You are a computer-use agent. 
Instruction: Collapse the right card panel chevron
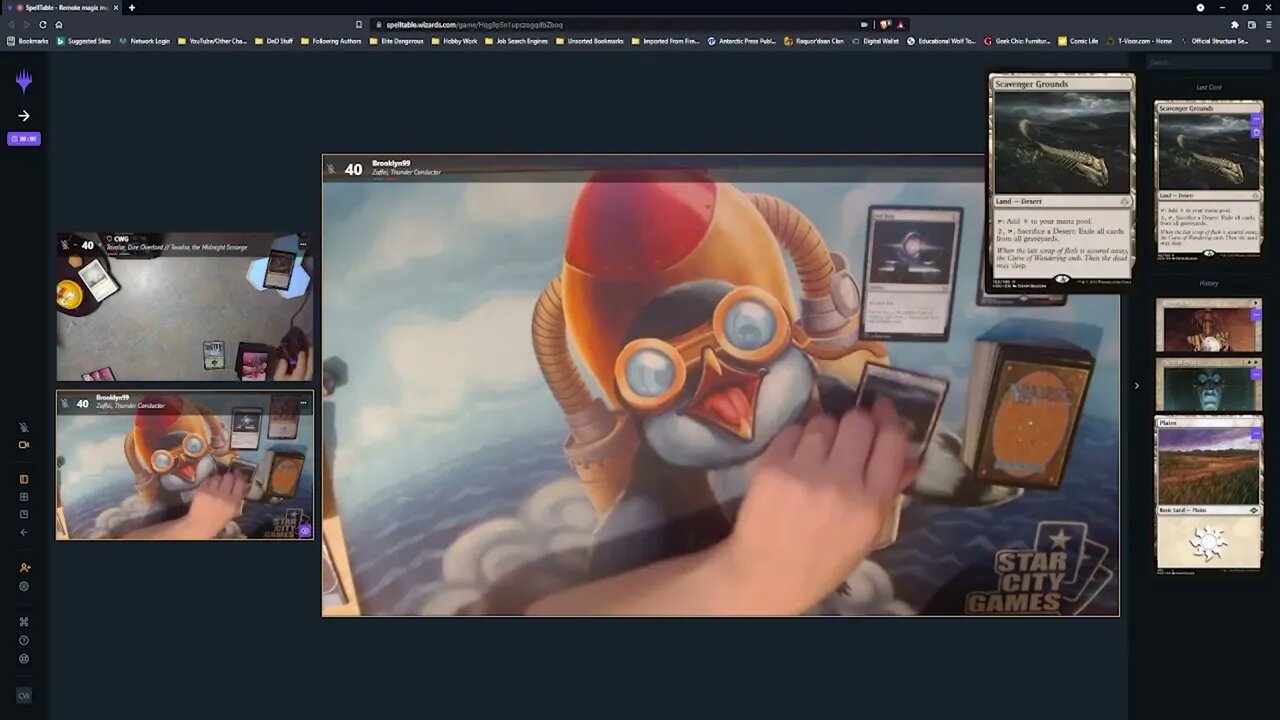(x=1136, y=386)
